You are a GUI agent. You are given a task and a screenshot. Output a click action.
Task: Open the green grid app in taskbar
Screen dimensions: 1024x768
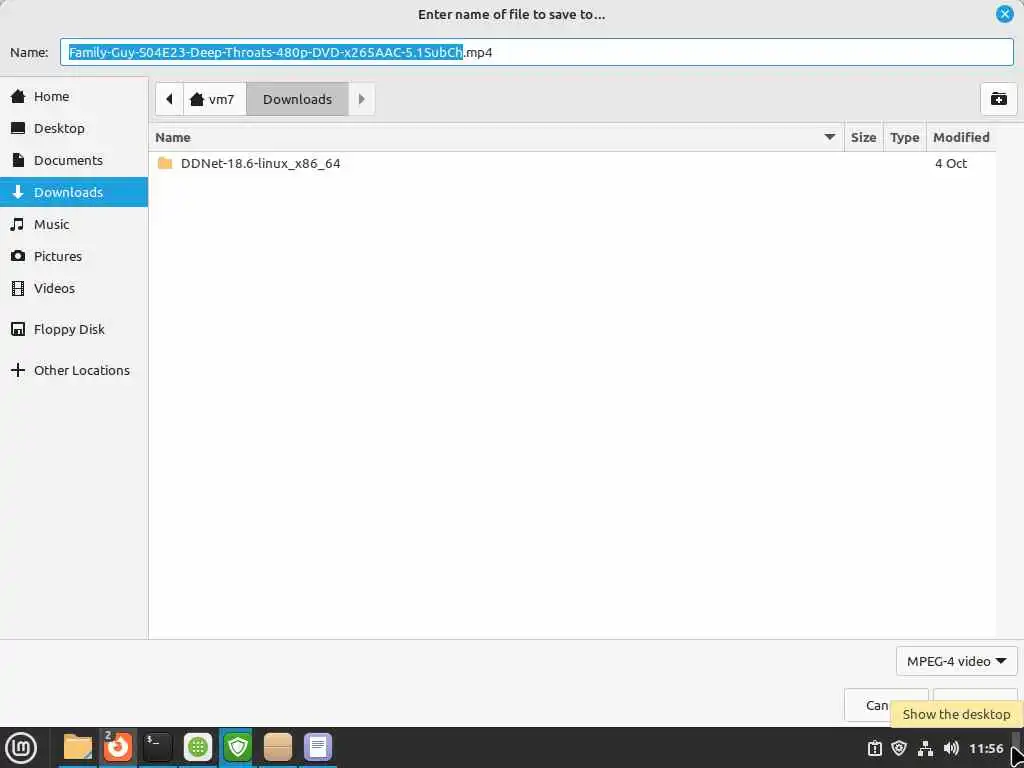click(198, 747)
